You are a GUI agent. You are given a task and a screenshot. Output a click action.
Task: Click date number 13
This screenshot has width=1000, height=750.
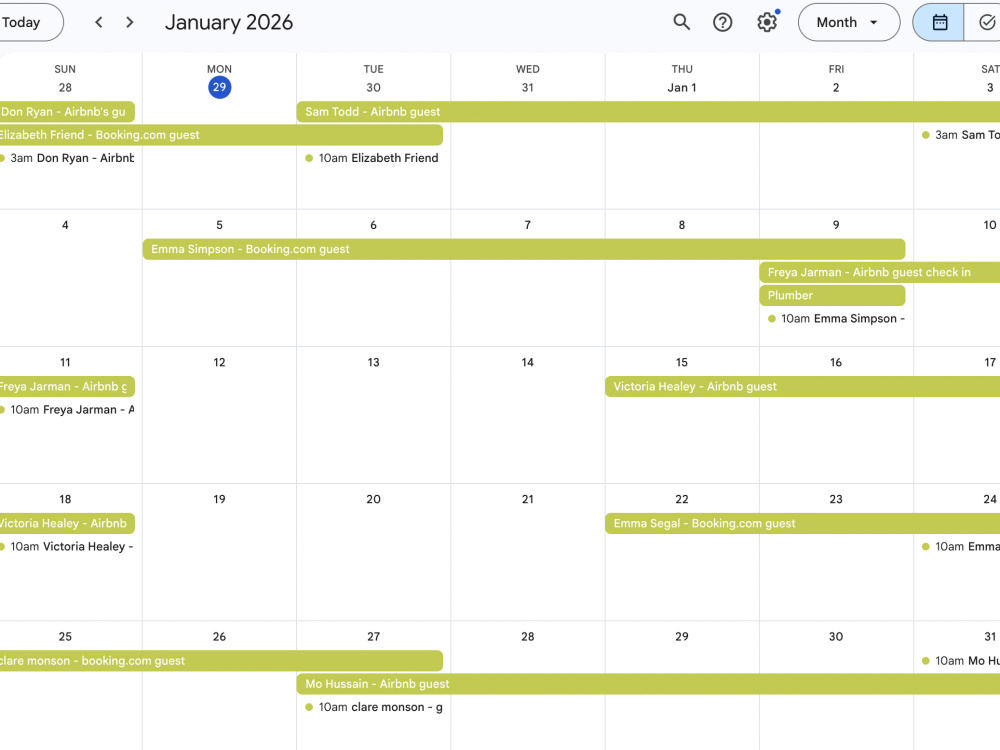(374, 362)
